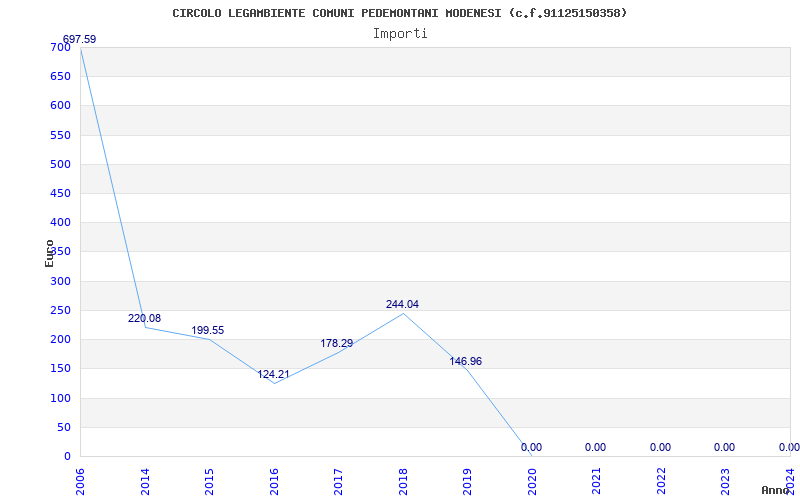The height and width of the screenshot is (500, 800).
Task: Click the Anno x-axis title
Action: click(x=774, y=490)
